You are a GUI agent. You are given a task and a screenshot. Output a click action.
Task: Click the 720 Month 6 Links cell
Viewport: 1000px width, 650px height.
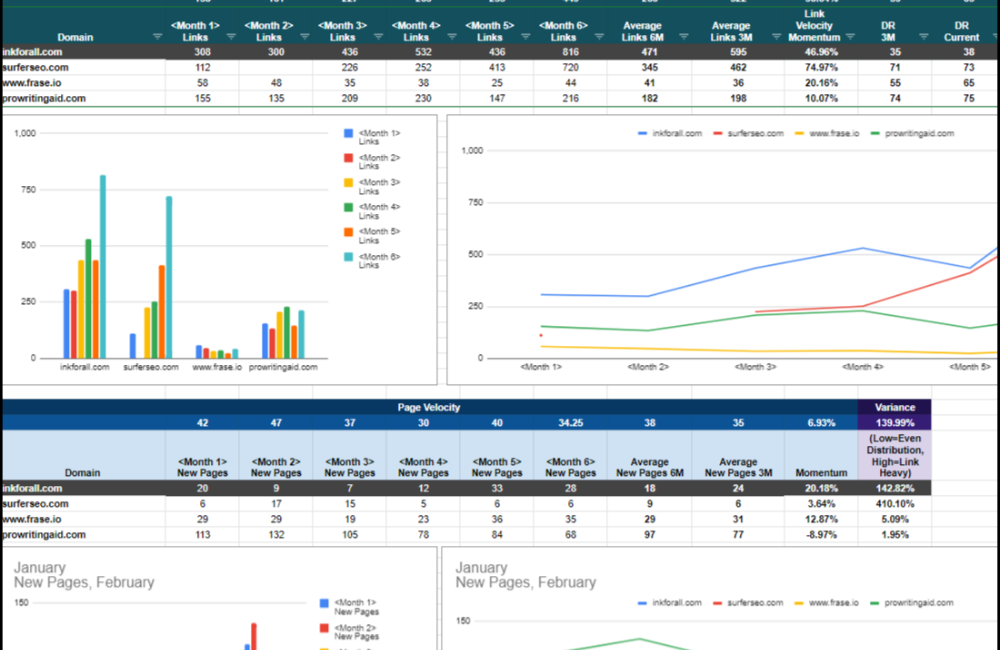[571, 68]
